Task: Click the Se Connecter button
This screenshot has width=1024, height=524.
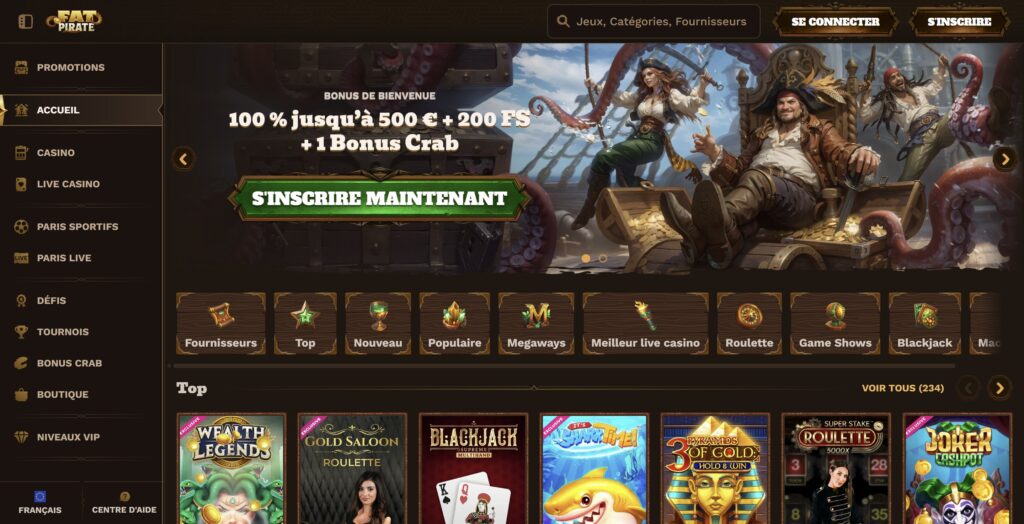Action: [835, 22]
